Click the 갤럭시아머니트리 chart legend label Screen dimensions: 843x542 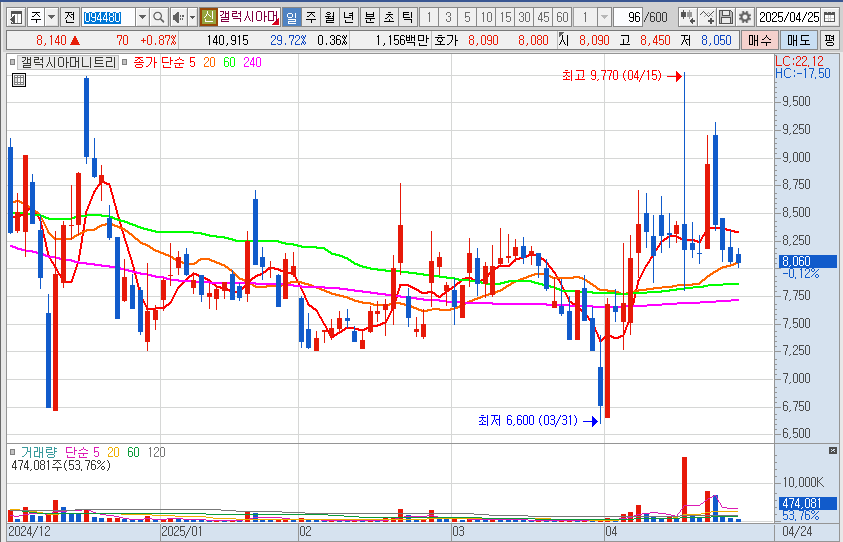(68, 62)
